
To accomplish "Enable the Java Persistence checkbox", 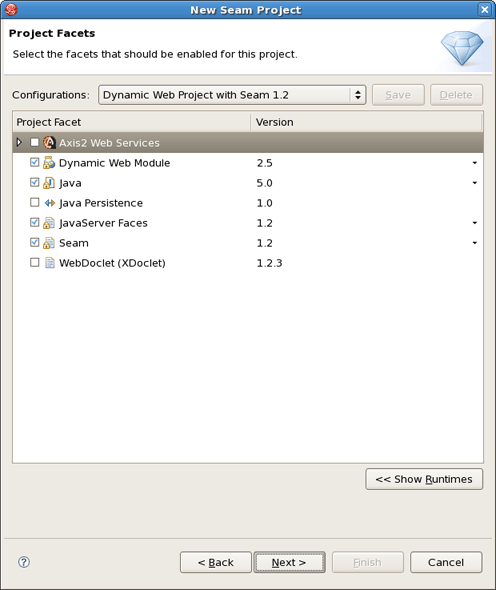I will 35,202.
